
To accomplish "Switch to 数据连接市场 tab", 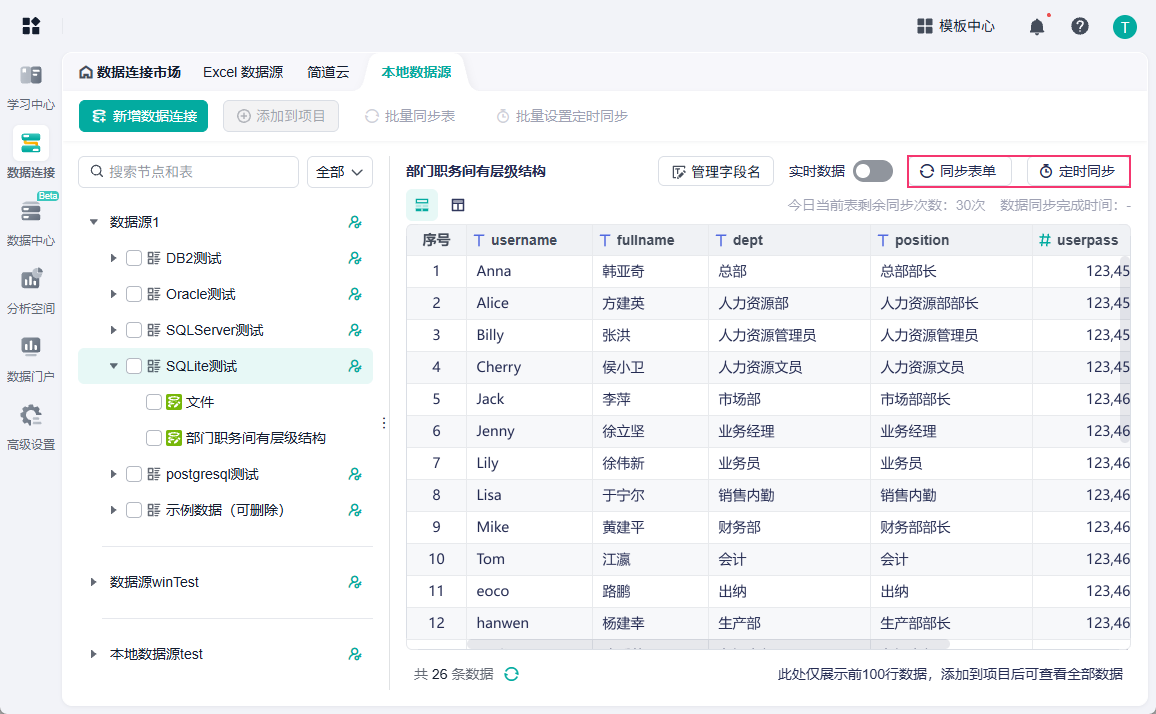I will [130, 72].
